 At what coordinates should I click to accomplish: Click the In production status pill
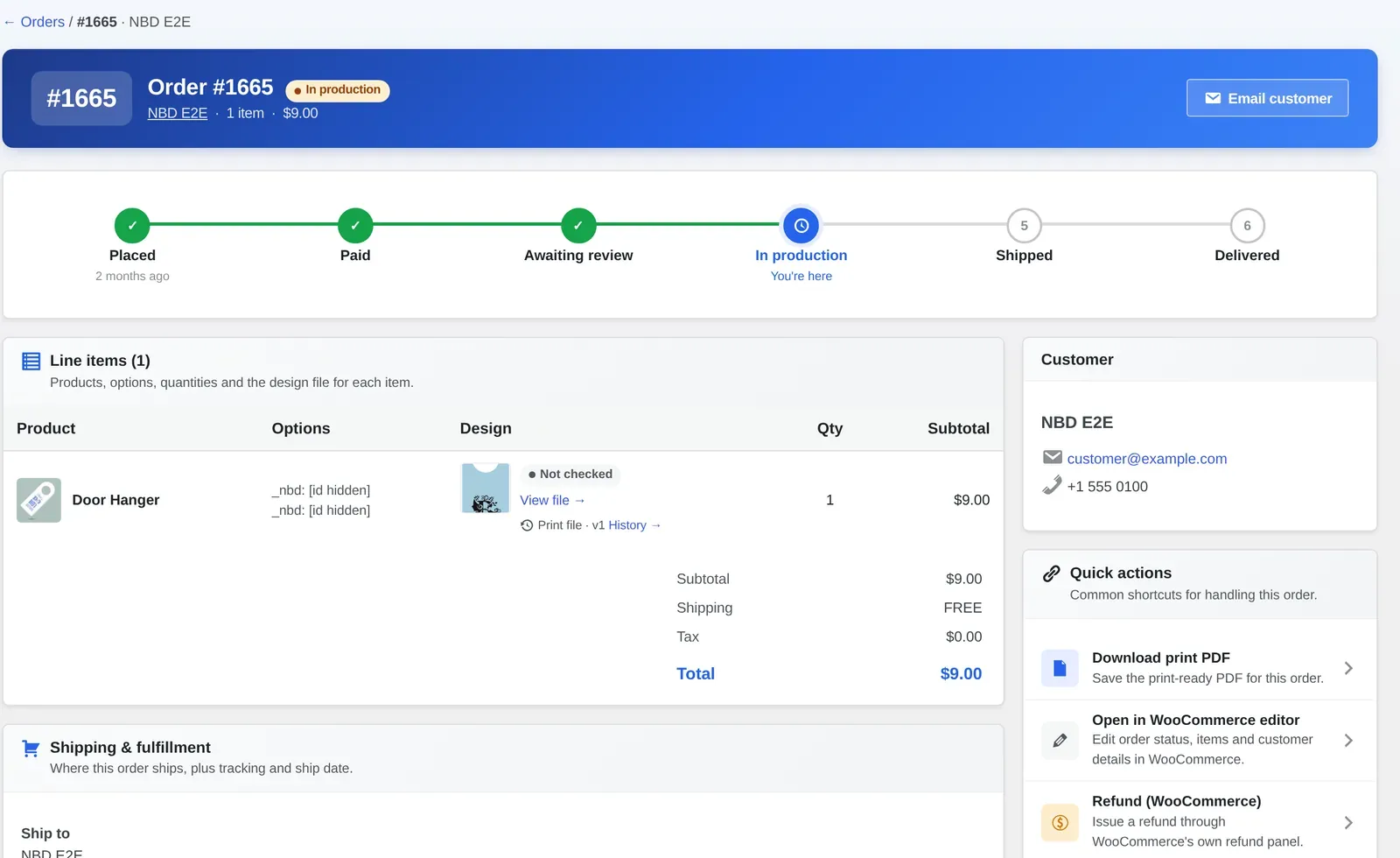click(x=338, y=90)
